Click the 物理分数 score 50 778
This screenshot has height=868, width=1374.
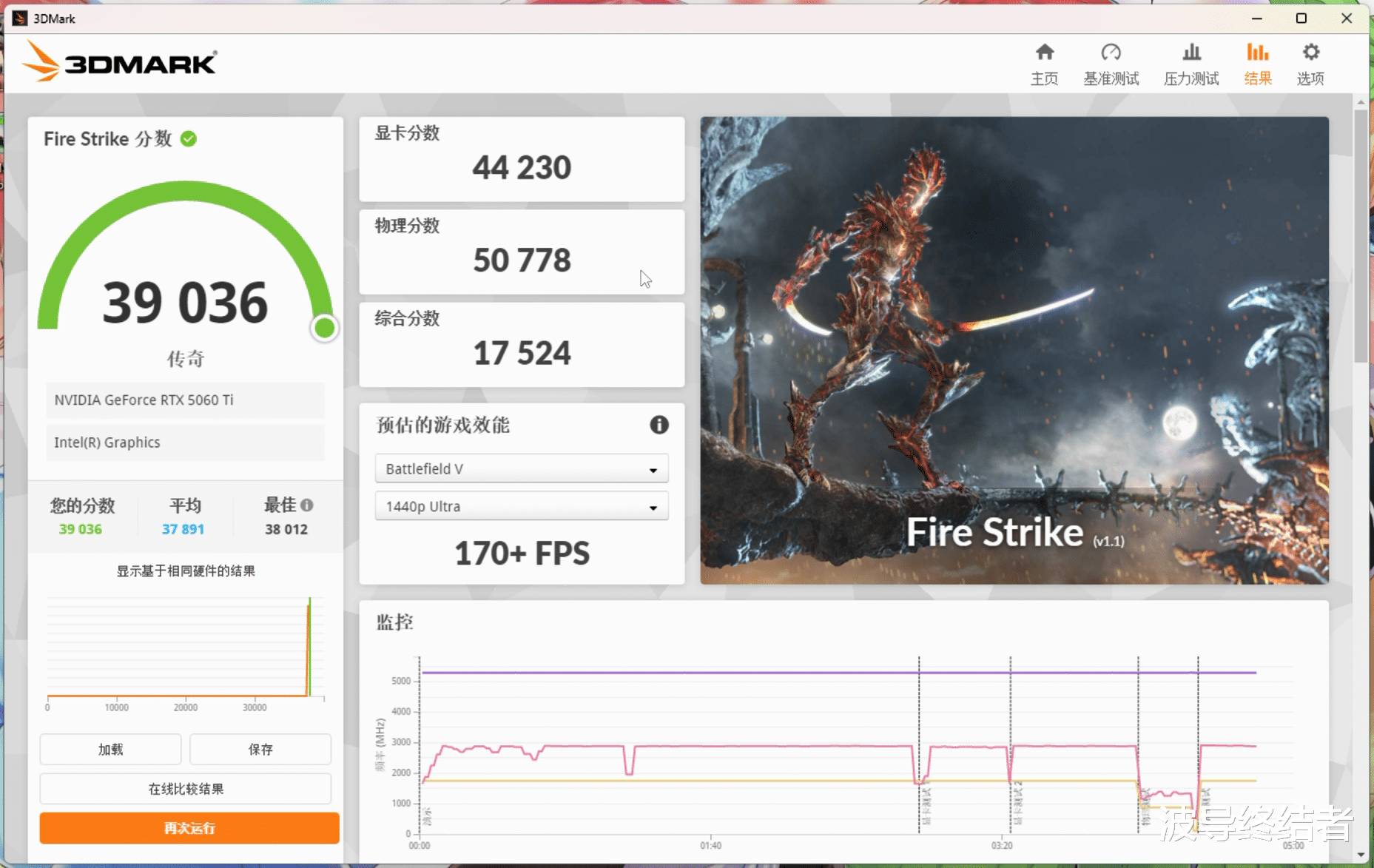pyautogui.click(x=522, y=260)
